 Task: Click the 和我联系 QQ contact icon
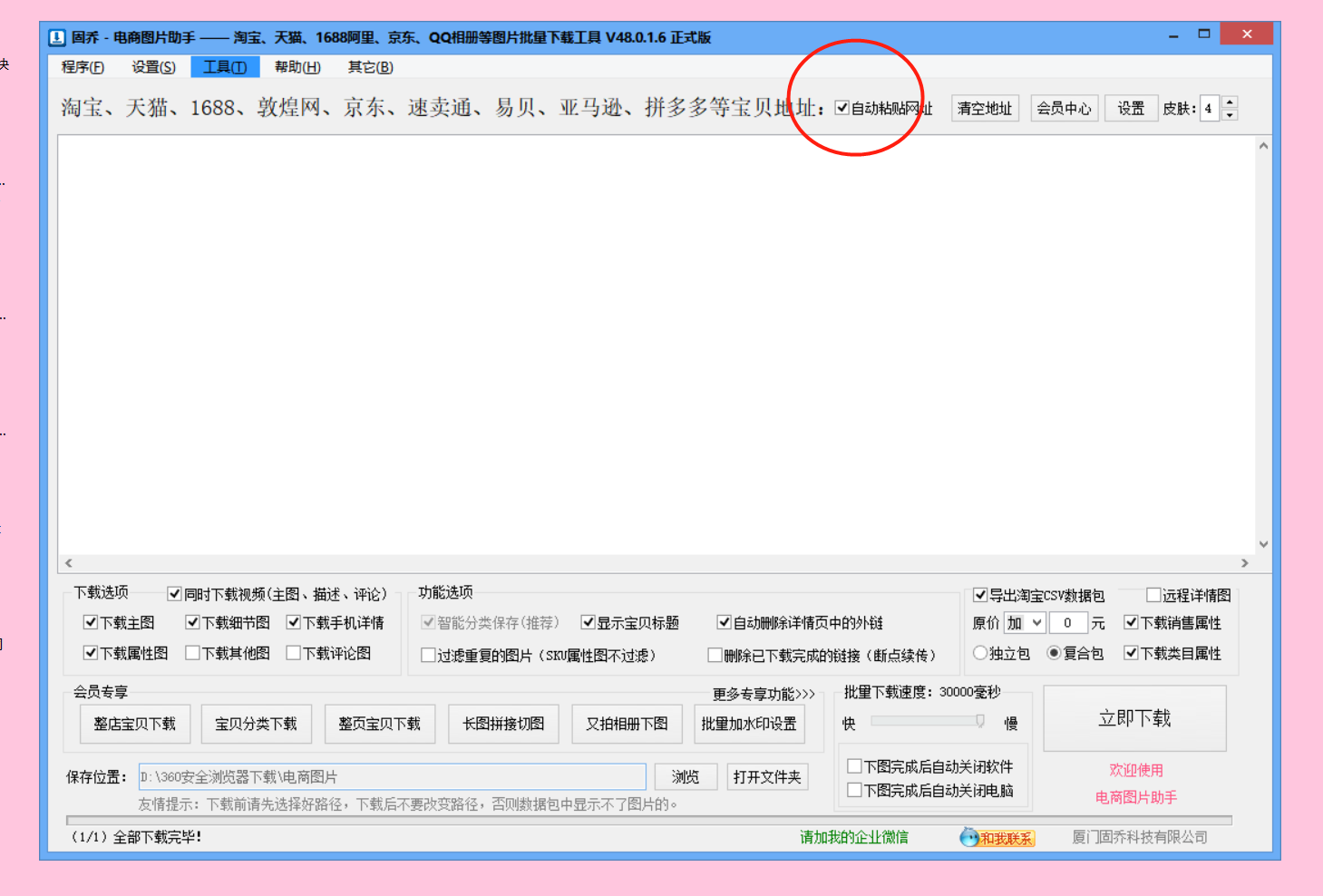(997, 838)
